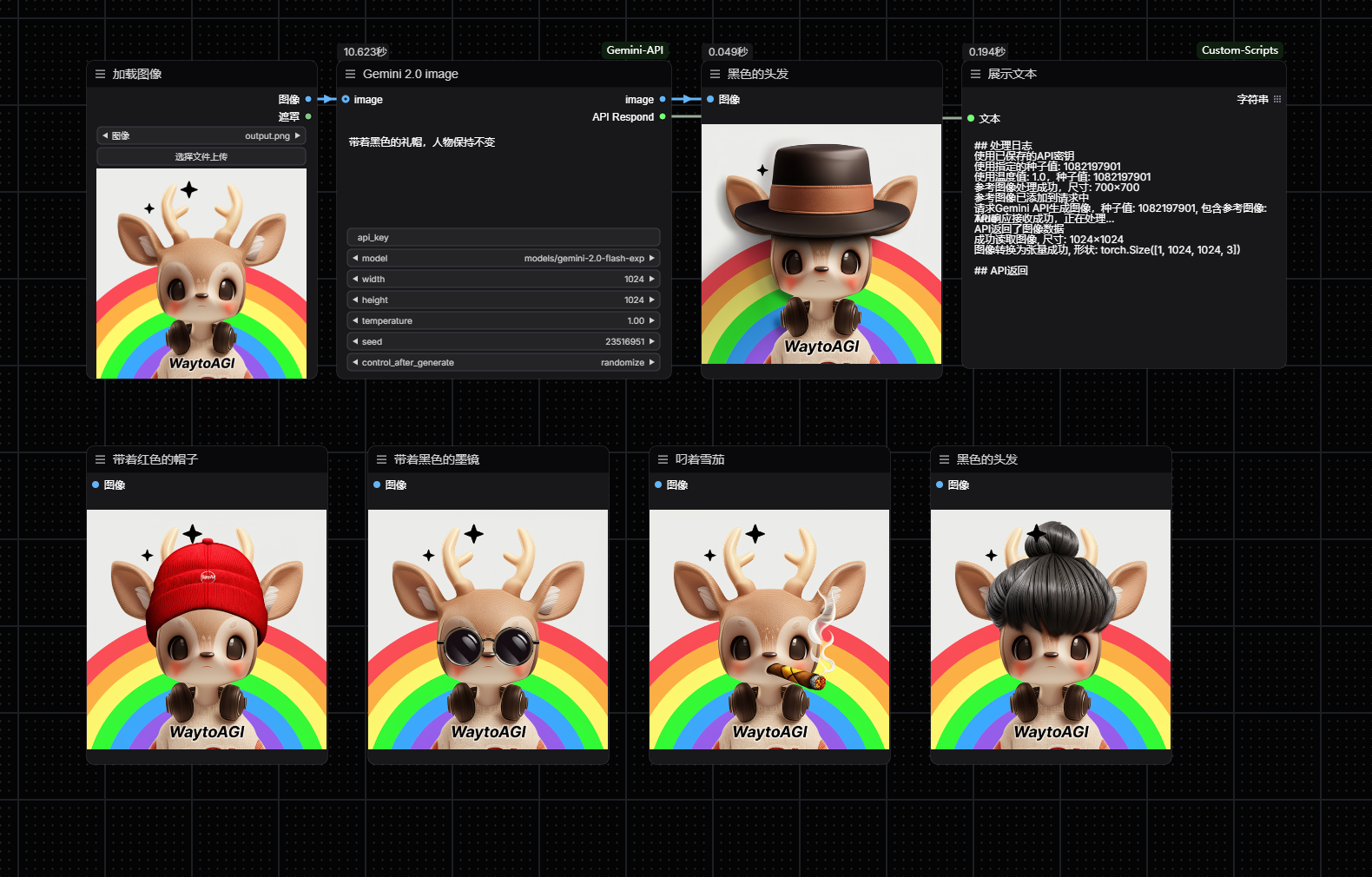This screenshot has width=1372, height=877.
Task: Click the width value 1024
Action: [634, 279]
